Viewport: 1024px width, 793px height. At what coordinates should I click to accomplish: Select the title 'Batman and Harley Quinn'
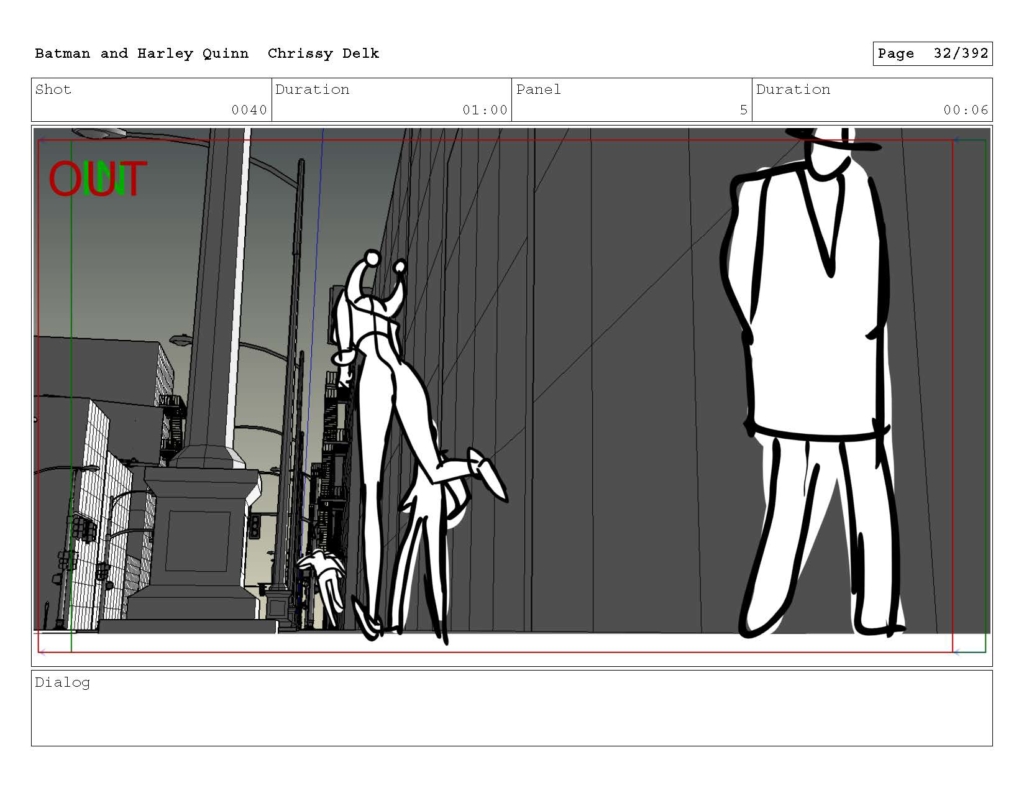tap(142, 54)
